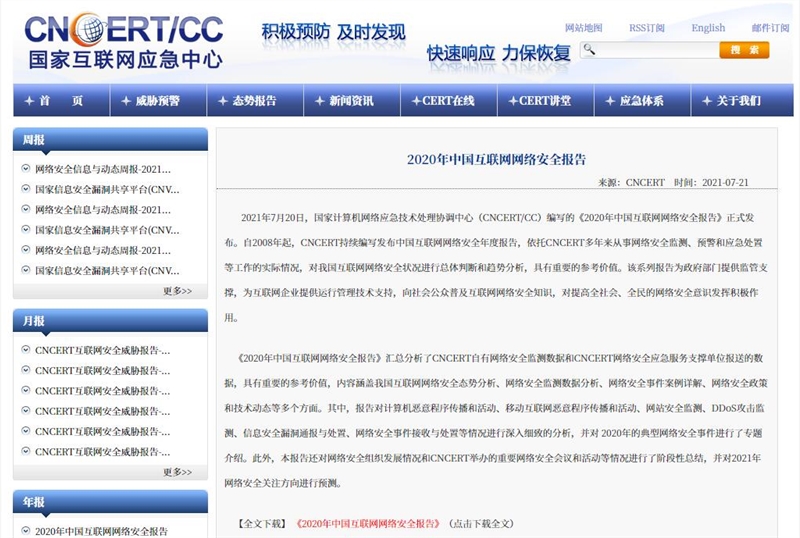Switch to the English version link
Screen dimensions: 800x538
[x=708, y=28]
